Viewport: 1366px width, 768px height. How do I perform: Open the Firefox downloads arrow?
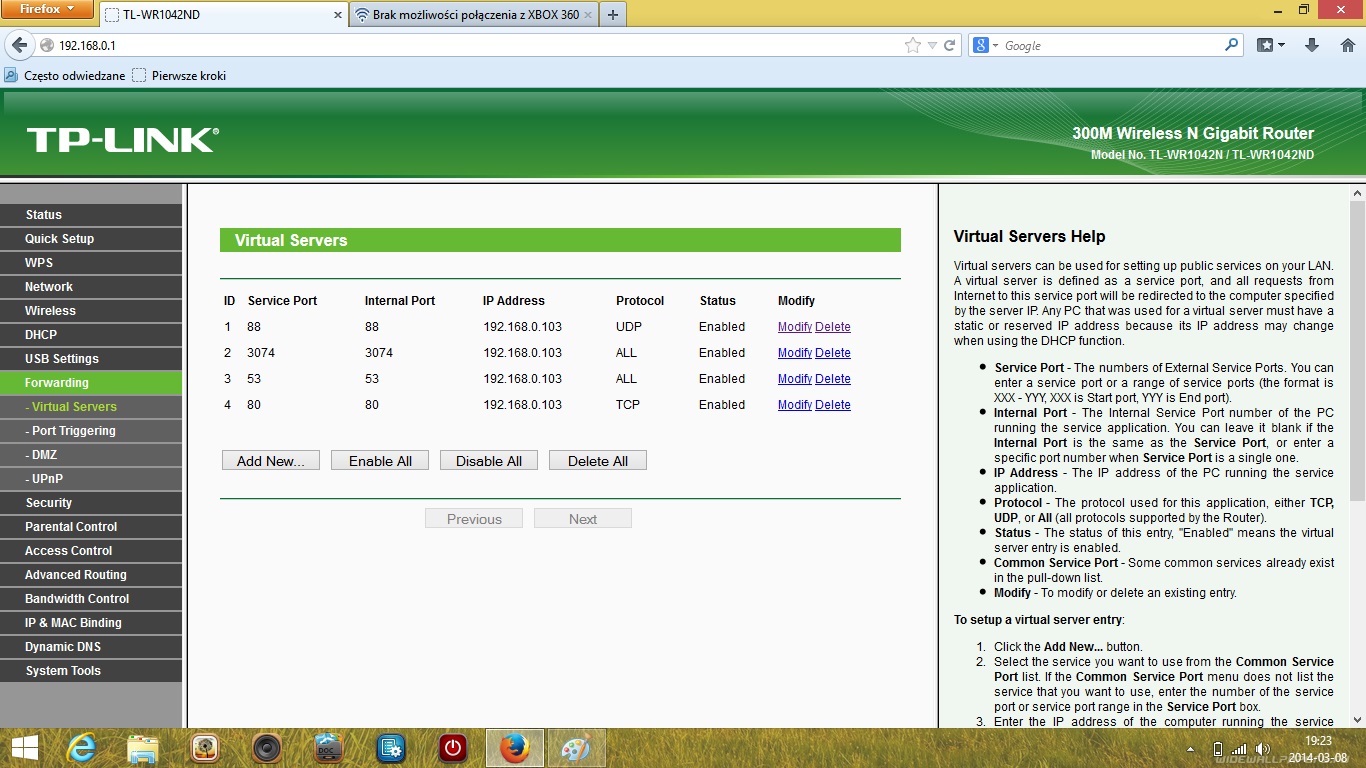pos(1312,45)
